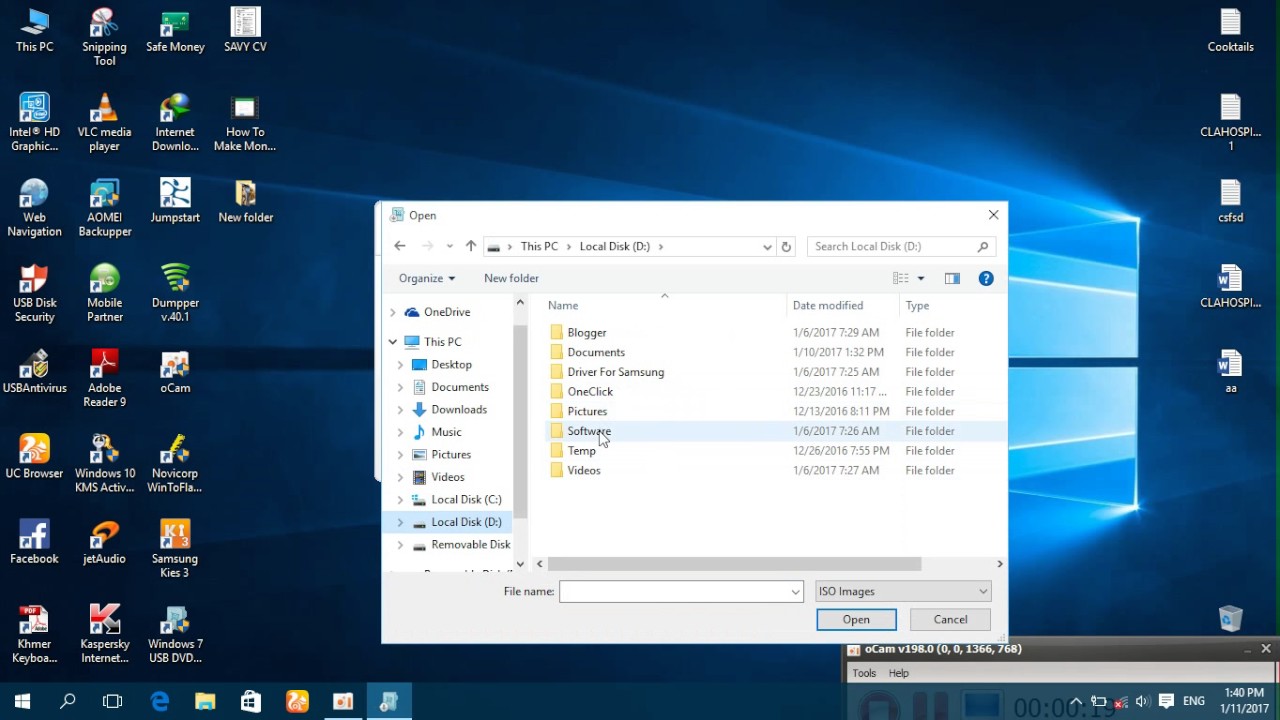Open File Explorer from taskbar
Viewport: 1280px width, 720px height.
[205, 701]
